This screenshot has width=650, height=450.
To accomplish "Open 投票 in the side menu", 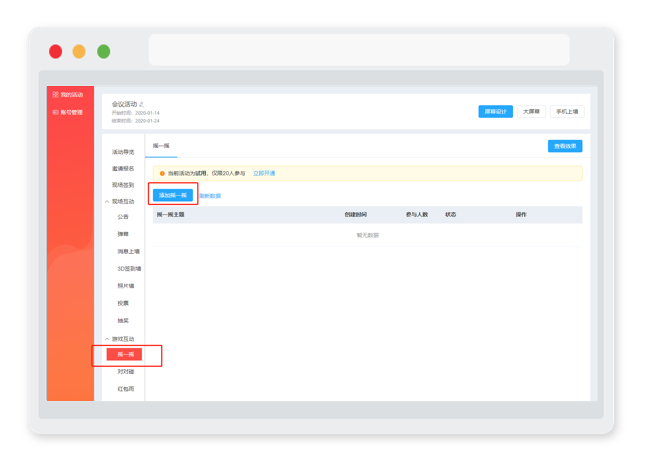I will tap(123, 303).
